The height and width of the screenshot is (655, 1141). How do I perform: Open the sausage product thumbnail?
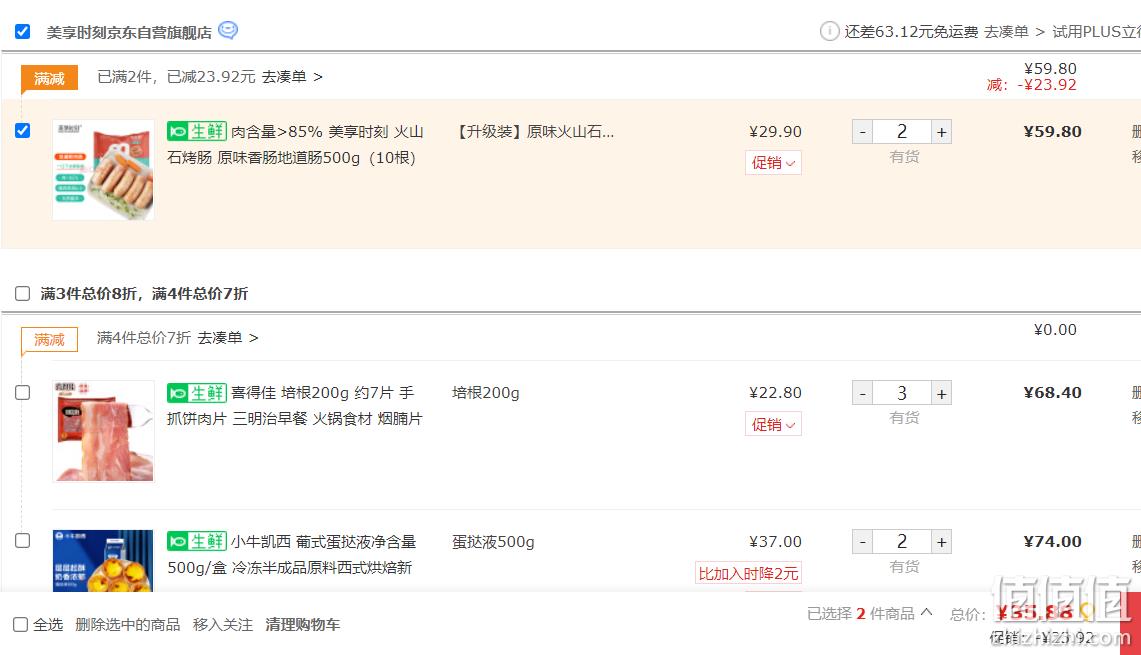[103, 170]
